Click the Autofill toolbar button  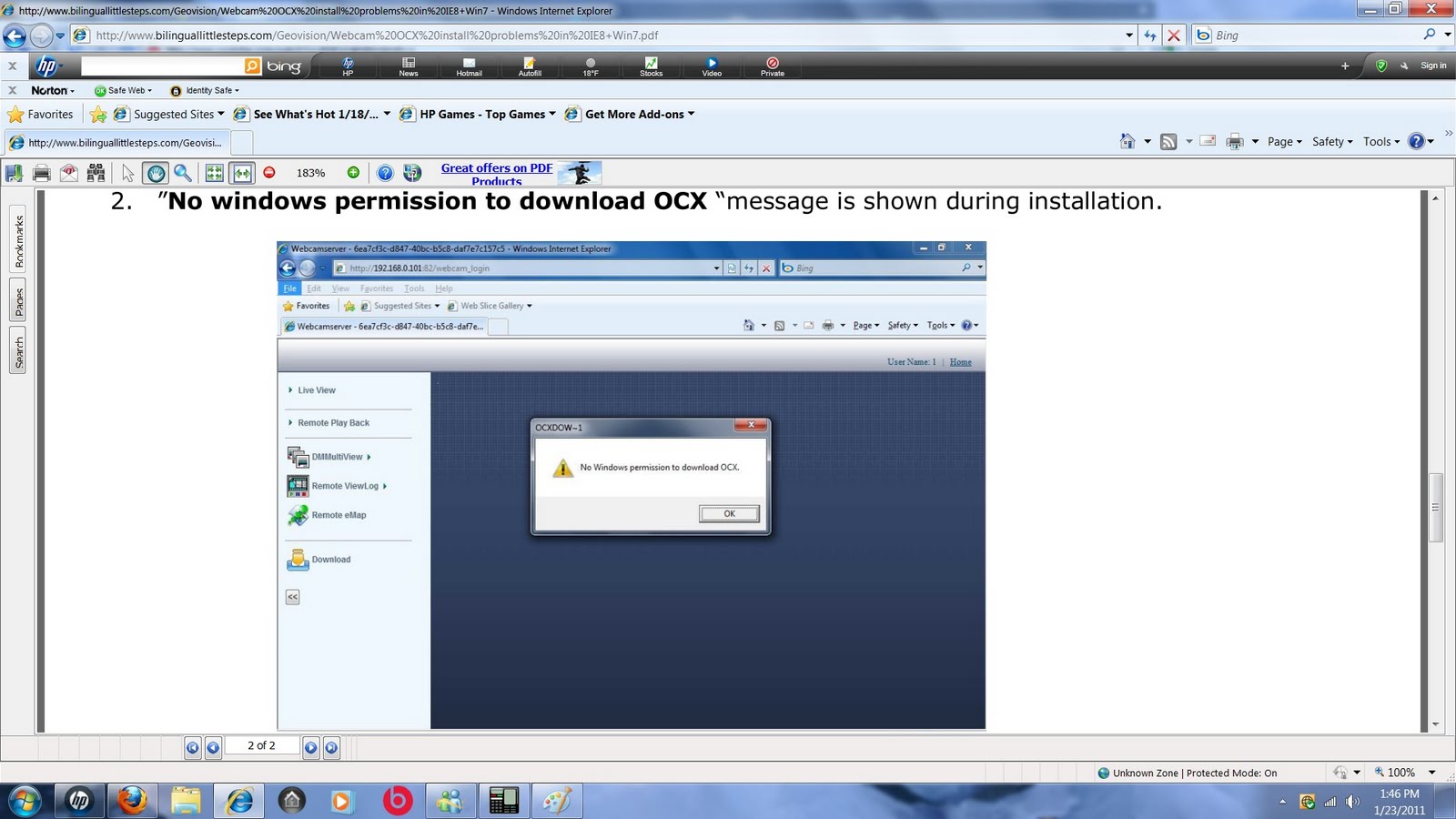tap(530, 66)
